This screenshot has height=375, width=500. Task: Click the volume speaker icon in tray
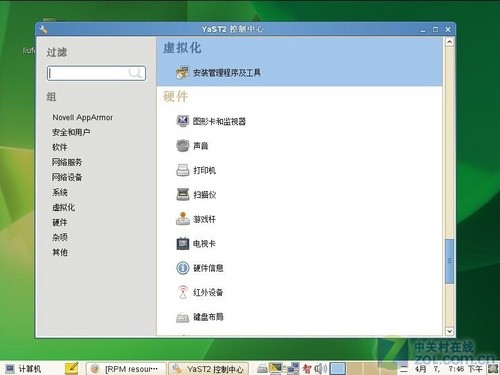(320, 369)
